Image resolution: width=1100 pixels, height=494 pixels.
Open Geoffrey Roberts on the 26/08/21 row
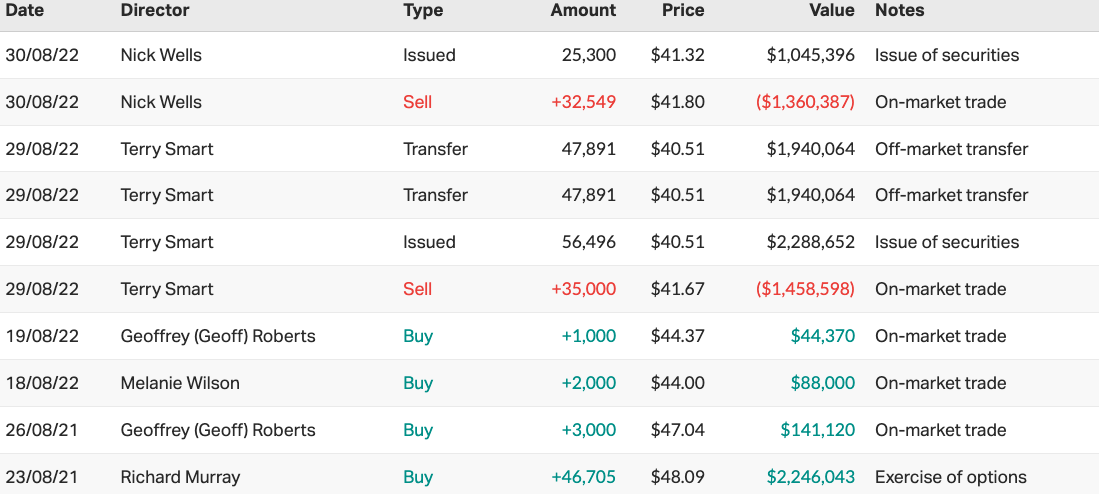(217, 430)
